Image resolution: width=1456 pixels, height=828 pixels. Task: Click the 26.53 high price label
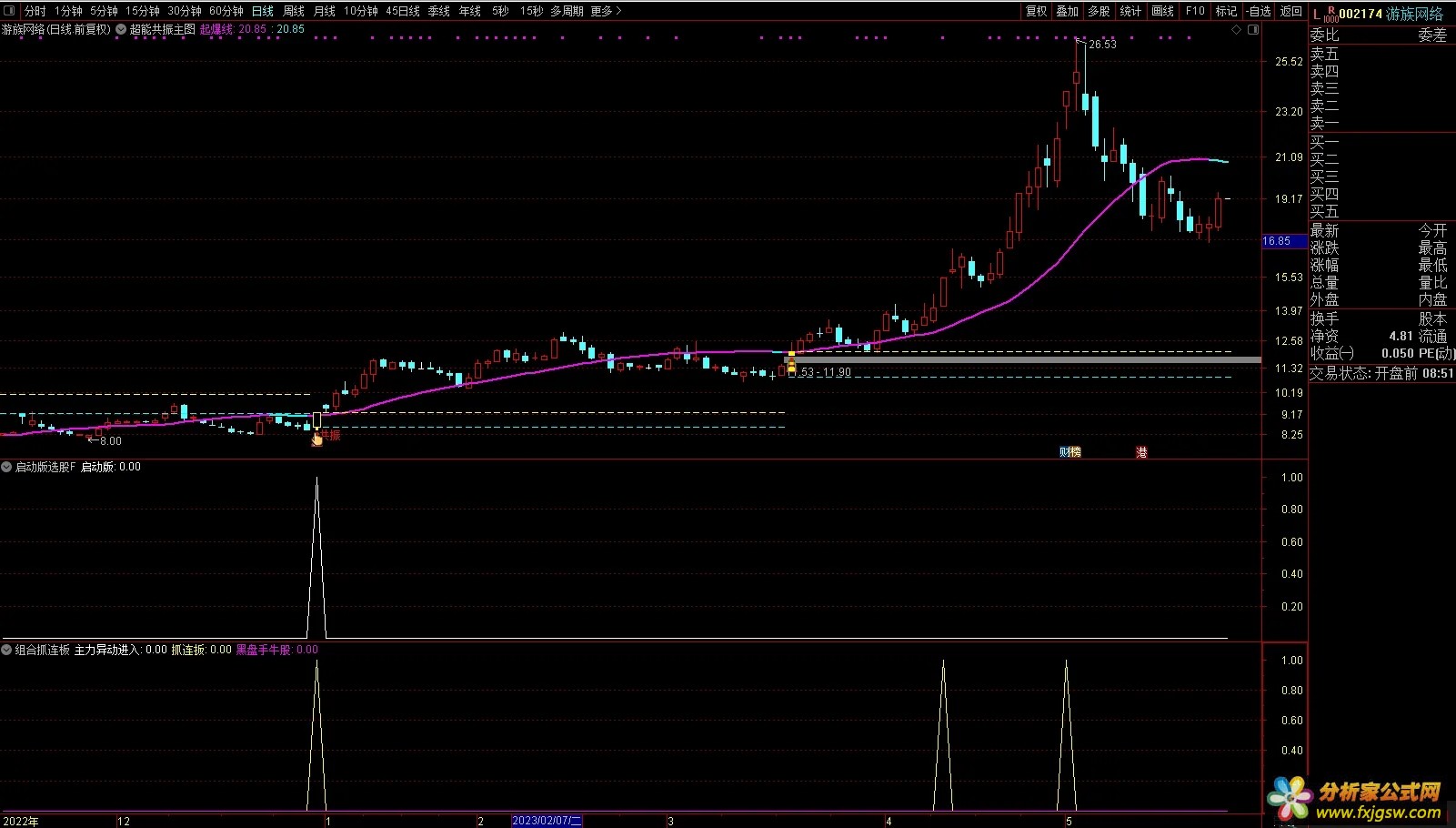[1102, 44]
